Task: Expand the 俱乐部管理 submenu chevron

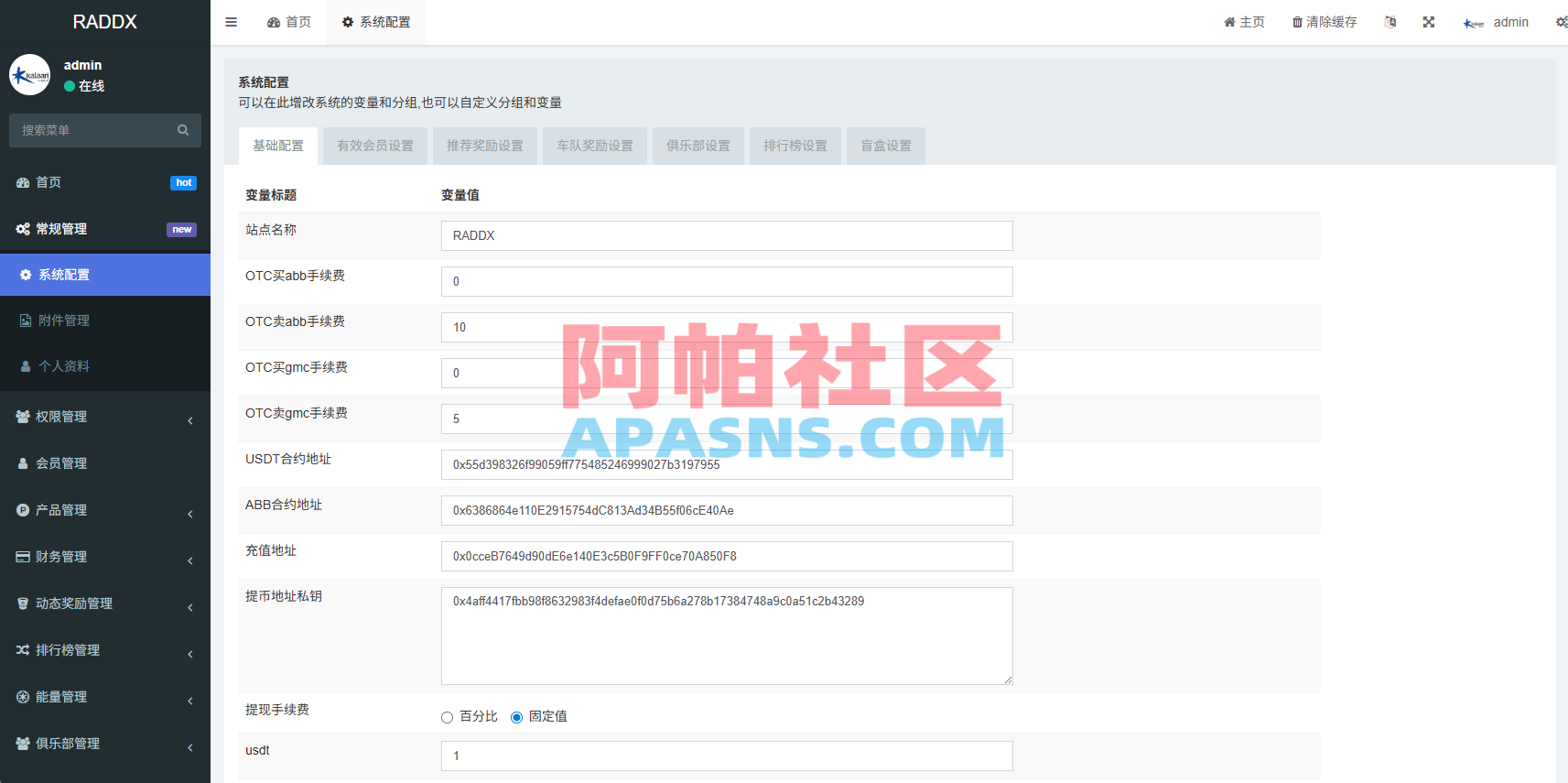Action: click(x=190, y=748)
